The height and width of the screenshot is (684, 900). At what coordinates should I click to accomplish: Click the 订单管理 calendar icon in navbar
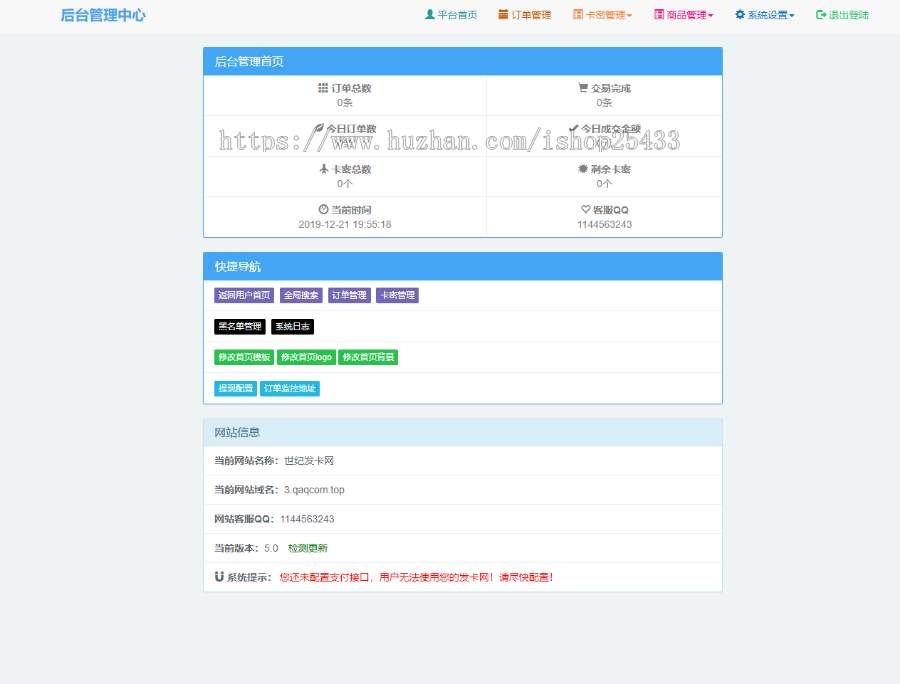(503, 14)
